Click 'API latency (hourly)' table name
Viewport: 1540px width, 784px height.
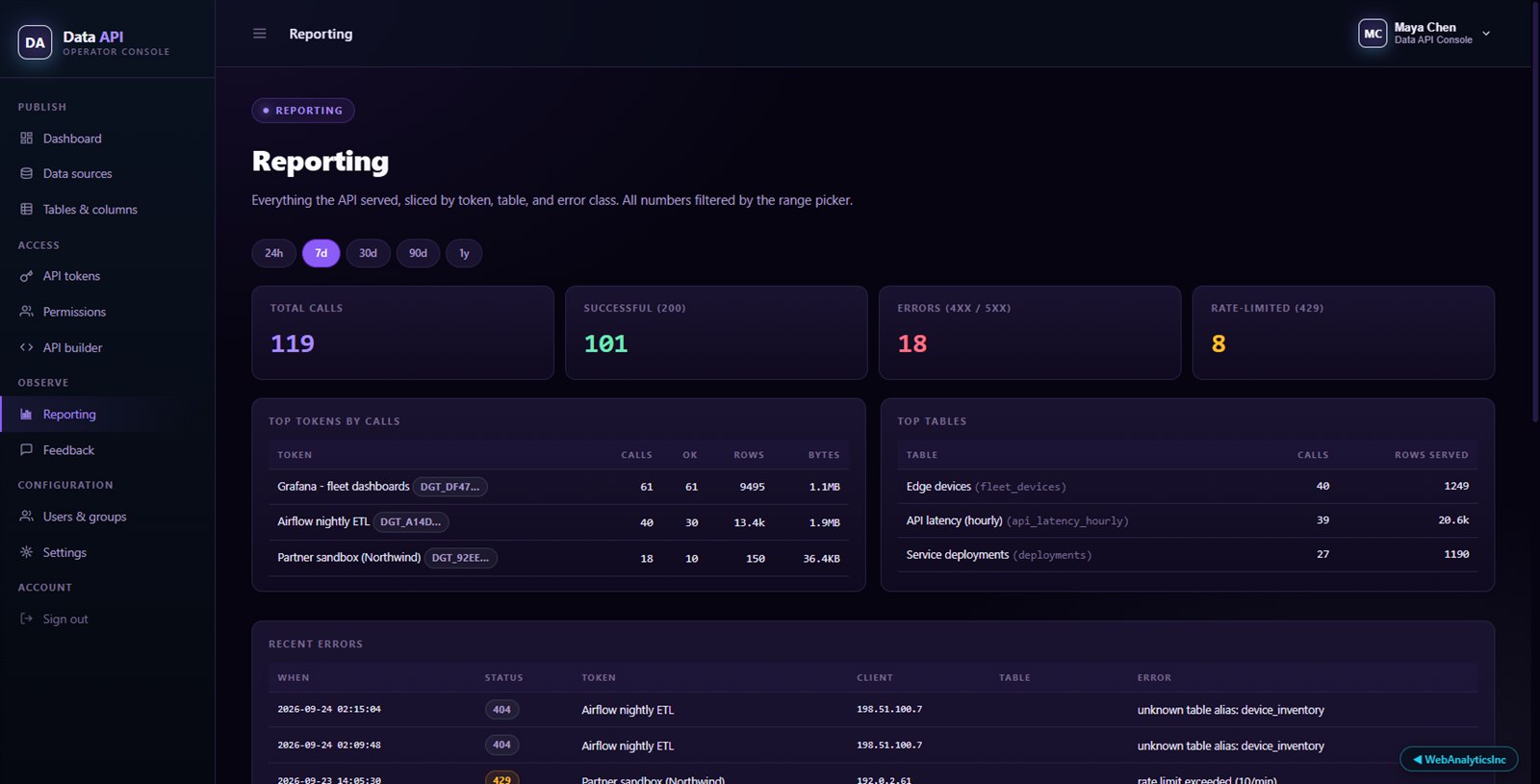coord(954,520)
